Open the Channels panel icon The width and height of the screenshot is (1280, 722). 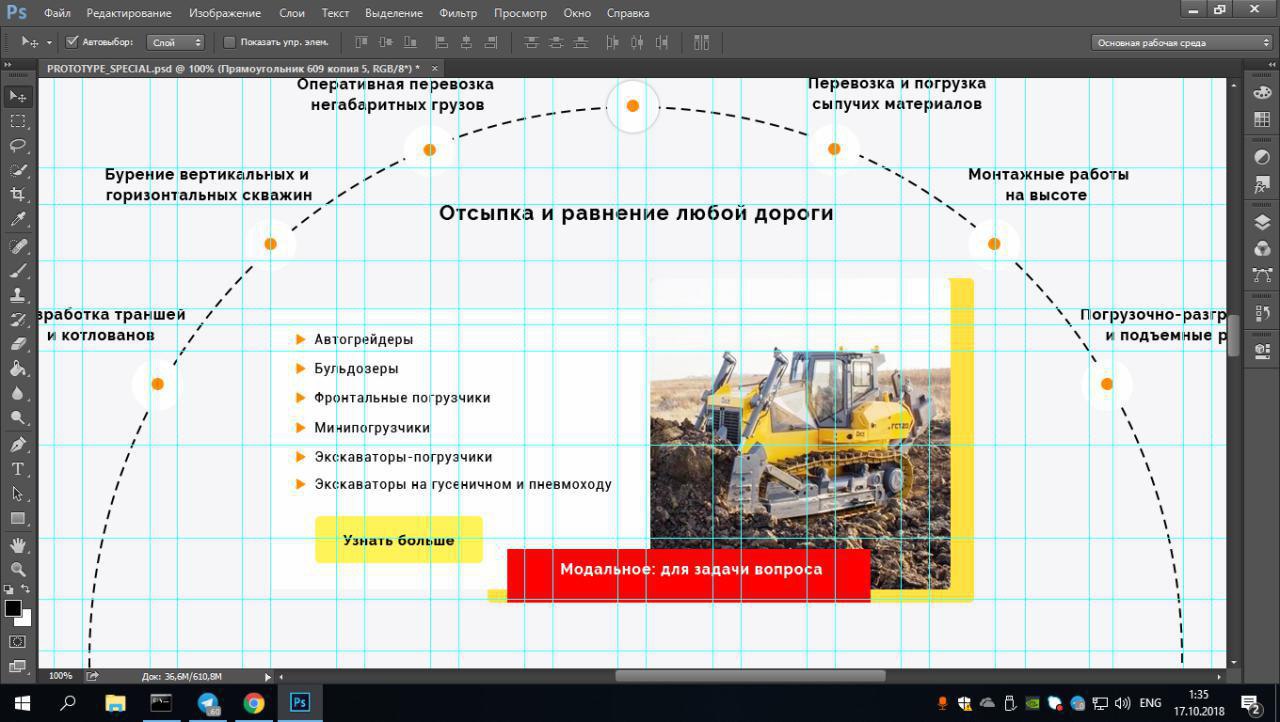[1262, 249]
